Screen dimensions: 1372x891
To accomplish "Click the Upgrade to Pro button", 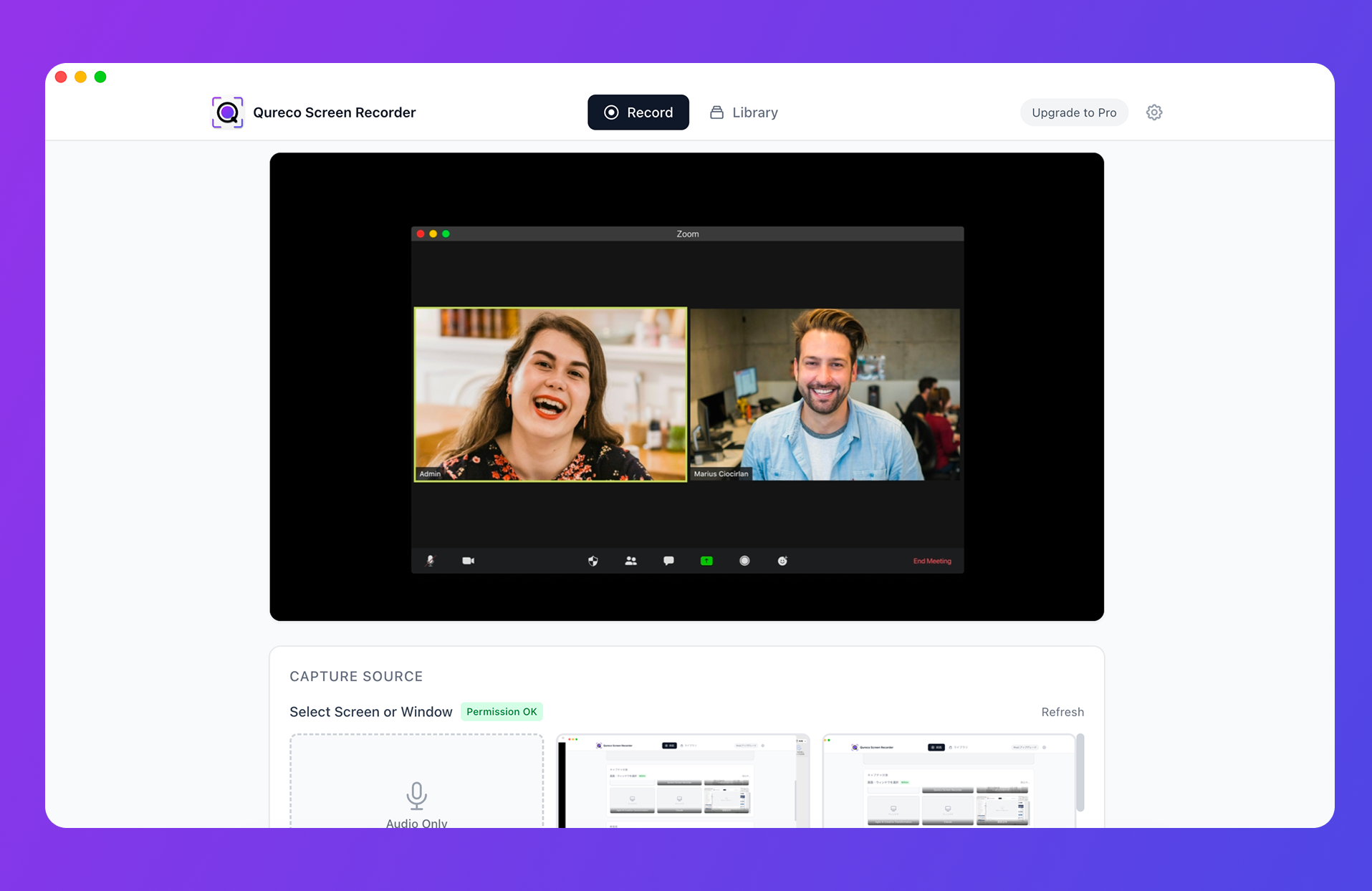I will point(1073,112).
